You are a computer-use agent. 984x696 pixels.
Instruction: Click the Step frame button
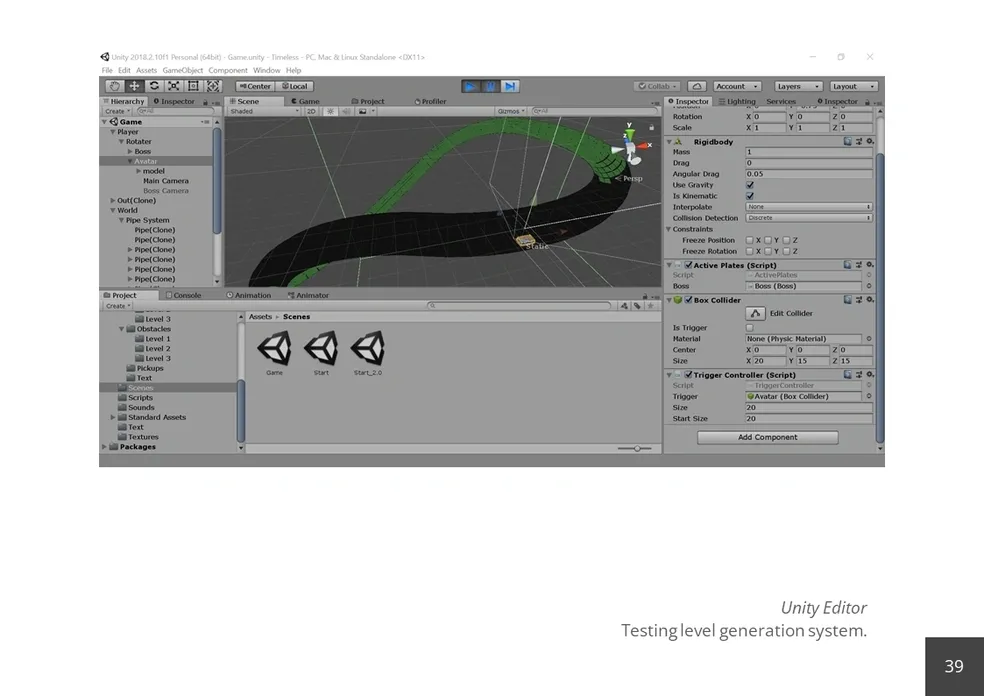tap(510, 87)
